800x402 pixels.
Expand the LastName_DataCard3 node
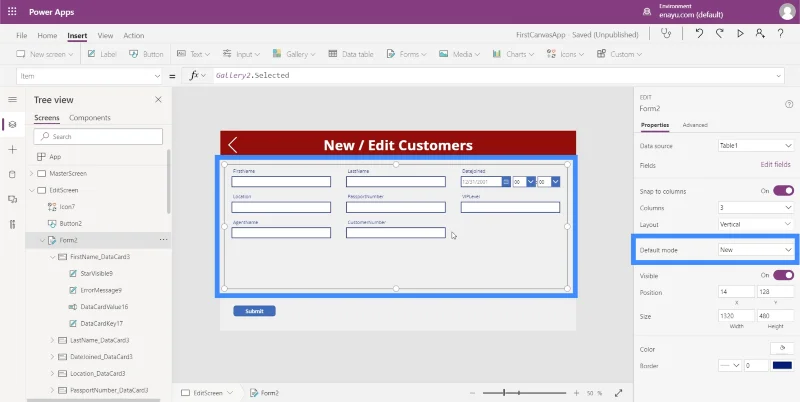[52, 340]
